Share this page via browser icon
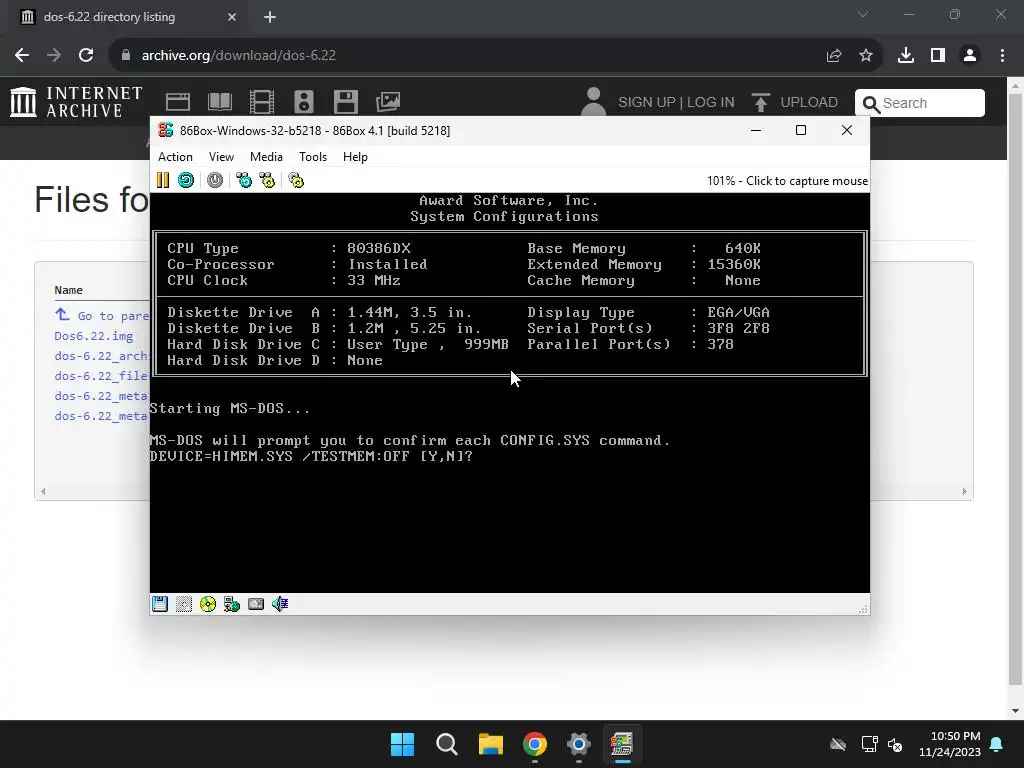This screenshot has height=768, width=1024. tap(834, 56)
